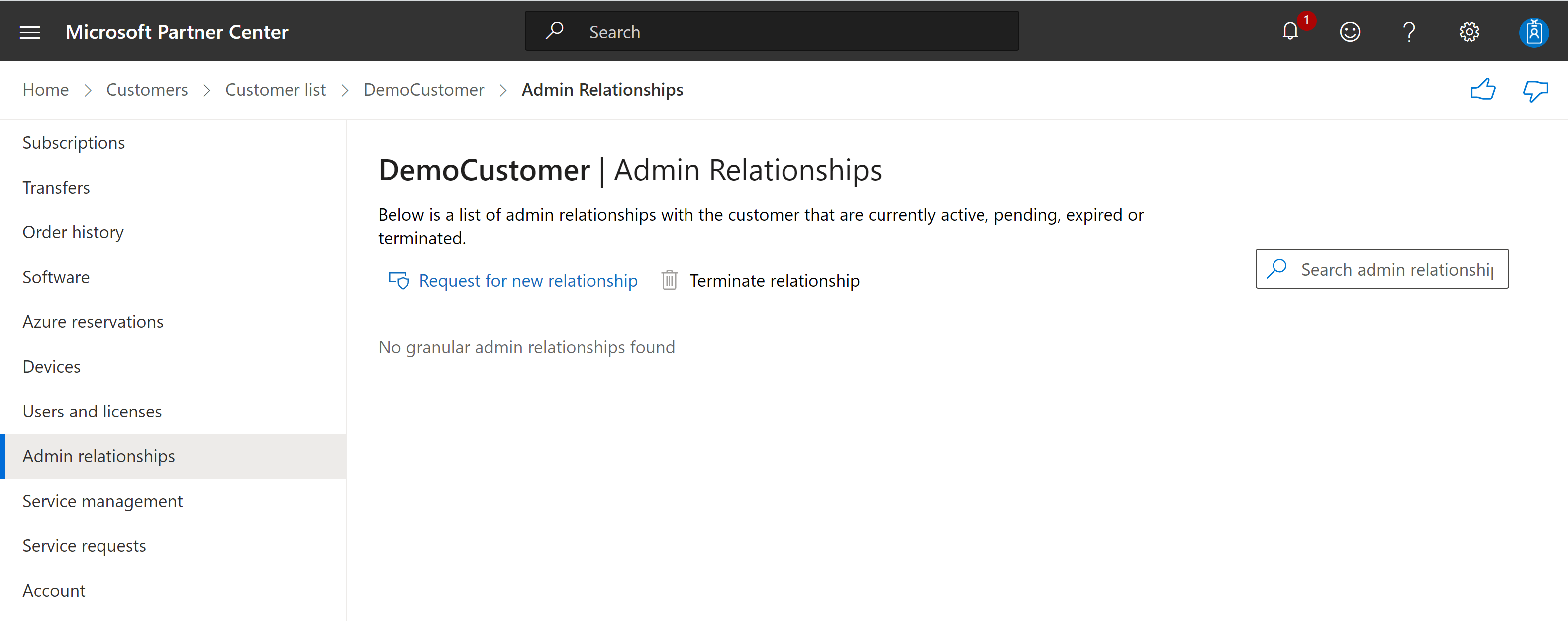Click the Search admin relationships field
1568x621 pixels.
1382,269
